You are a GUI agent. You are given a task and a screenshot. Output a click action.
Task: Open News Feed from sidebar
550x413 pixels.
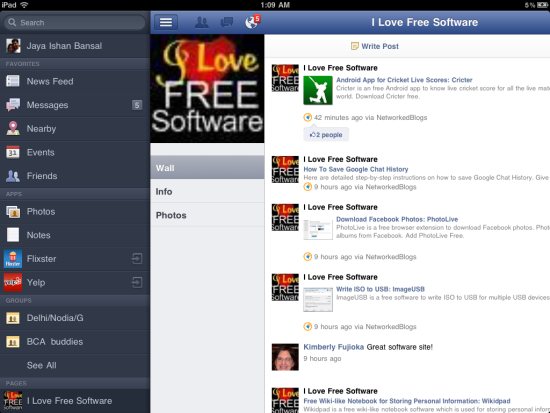75,81
